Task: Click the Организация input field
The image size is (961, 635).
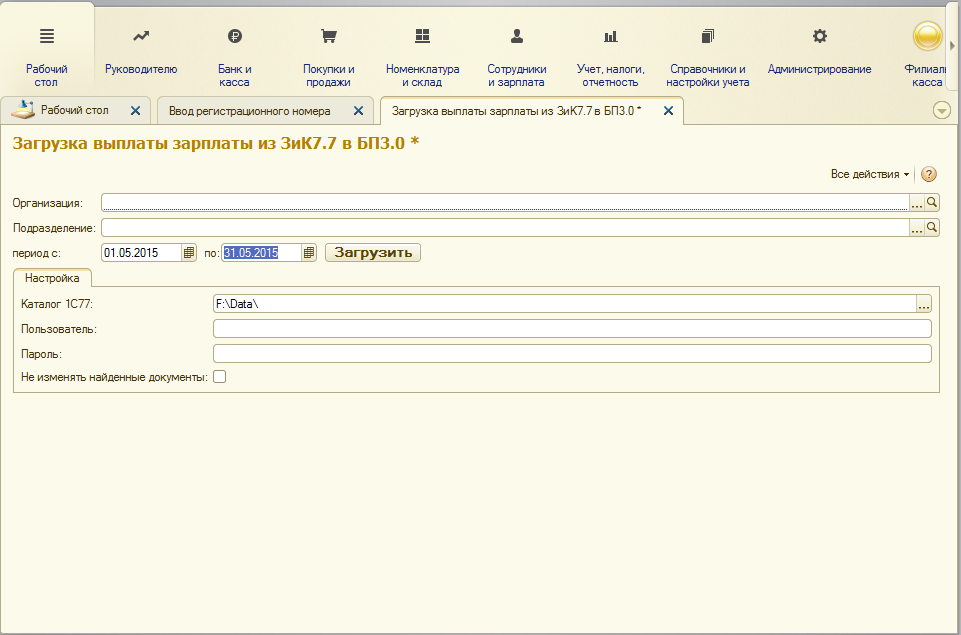Action: (x=505, y=202)
